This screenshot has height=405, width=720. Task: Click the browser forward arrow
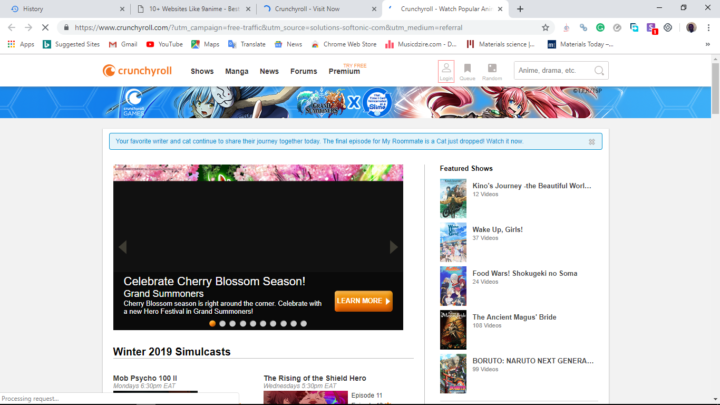coord(28,28)
